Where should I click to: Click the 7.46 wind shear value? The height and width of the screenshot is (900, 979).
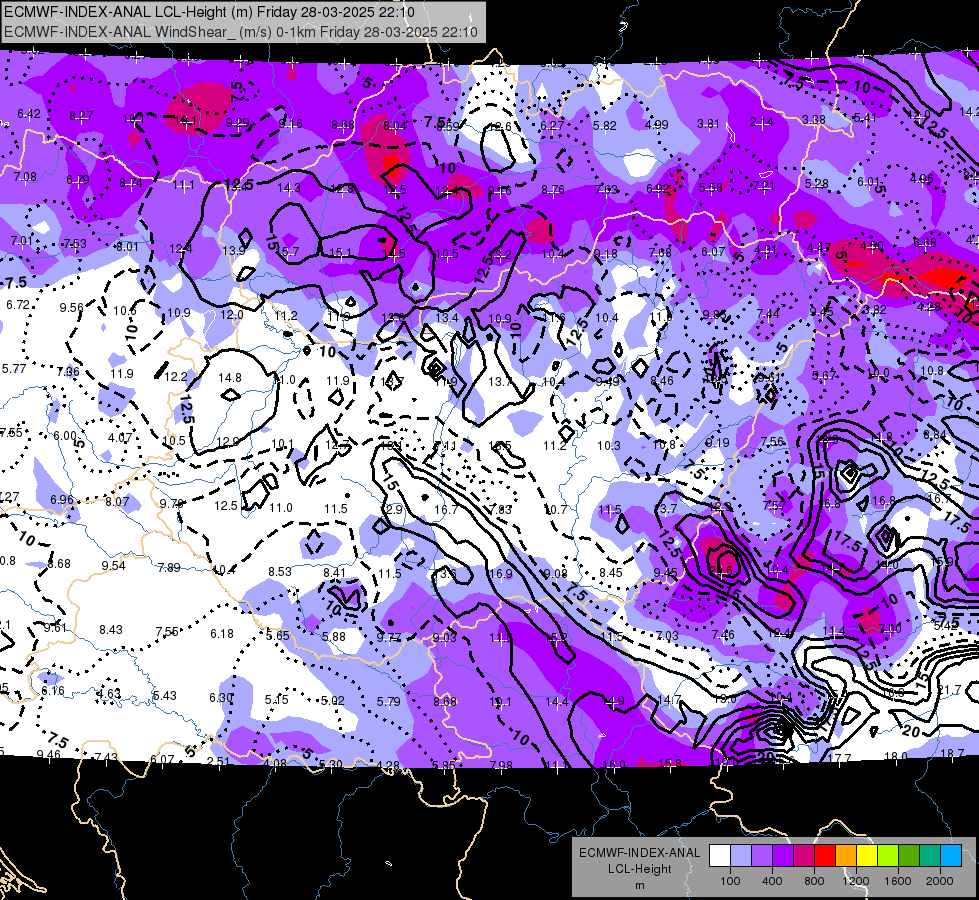pos(723,635)
